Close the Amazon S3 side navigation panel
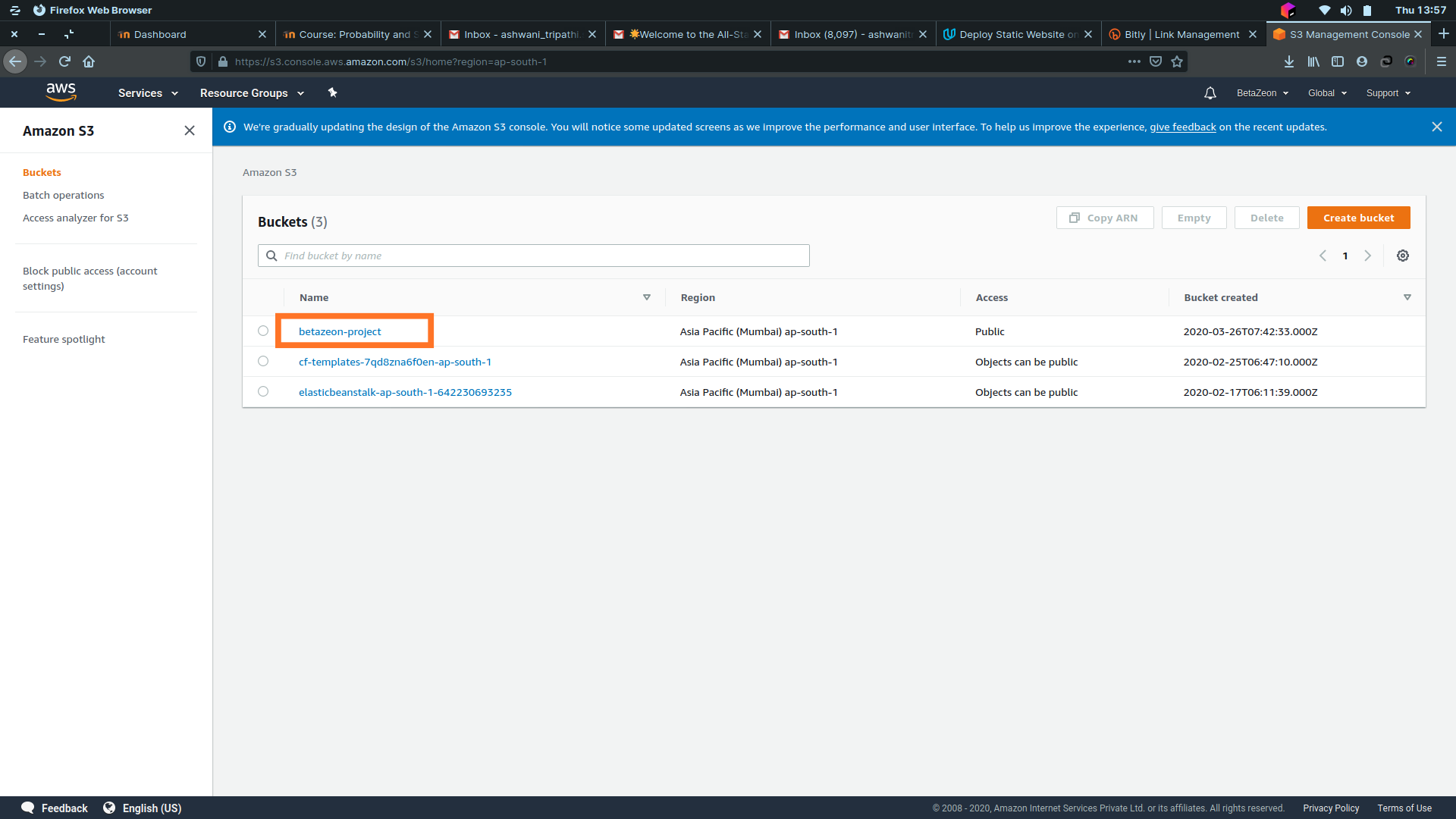The image size is (1456, 819). tap(190, 130)
